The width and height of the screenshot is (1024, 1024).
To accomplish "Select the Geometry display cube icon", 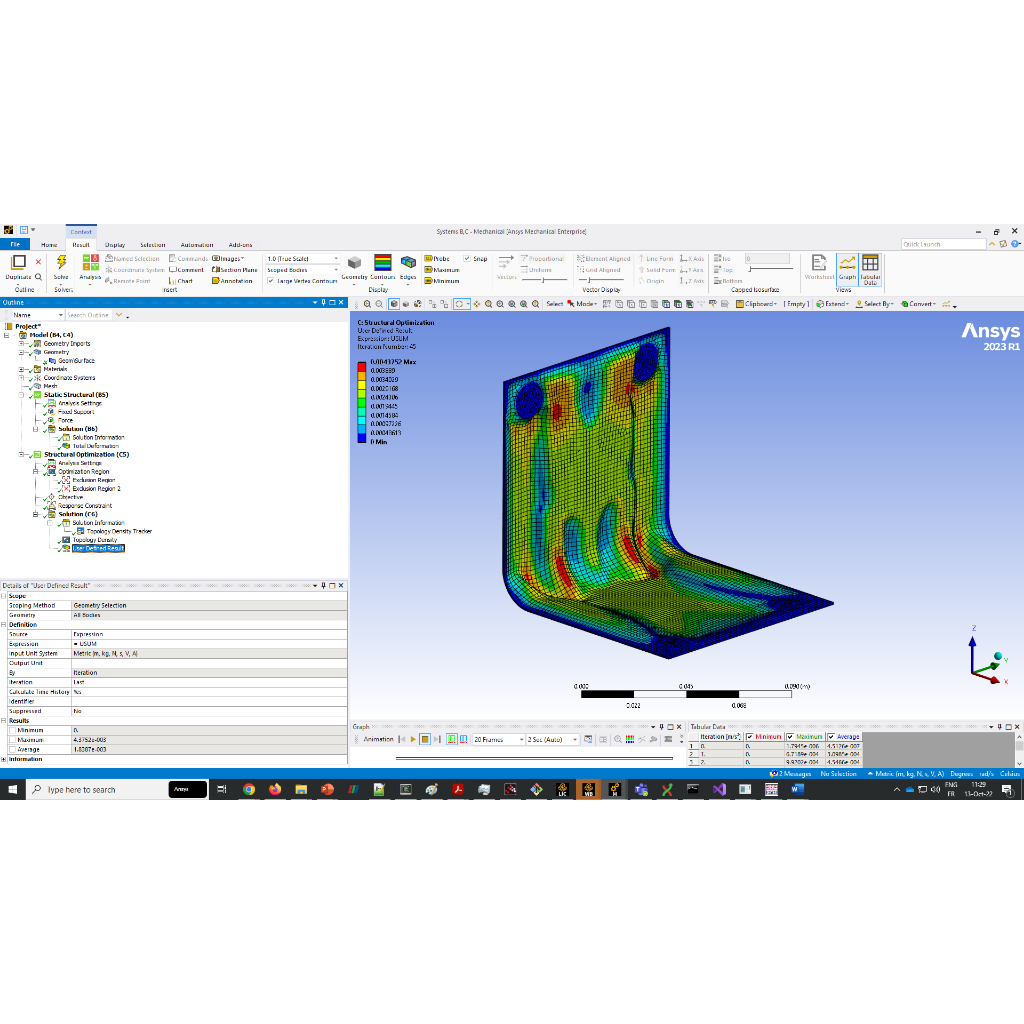I will point(354,264).
